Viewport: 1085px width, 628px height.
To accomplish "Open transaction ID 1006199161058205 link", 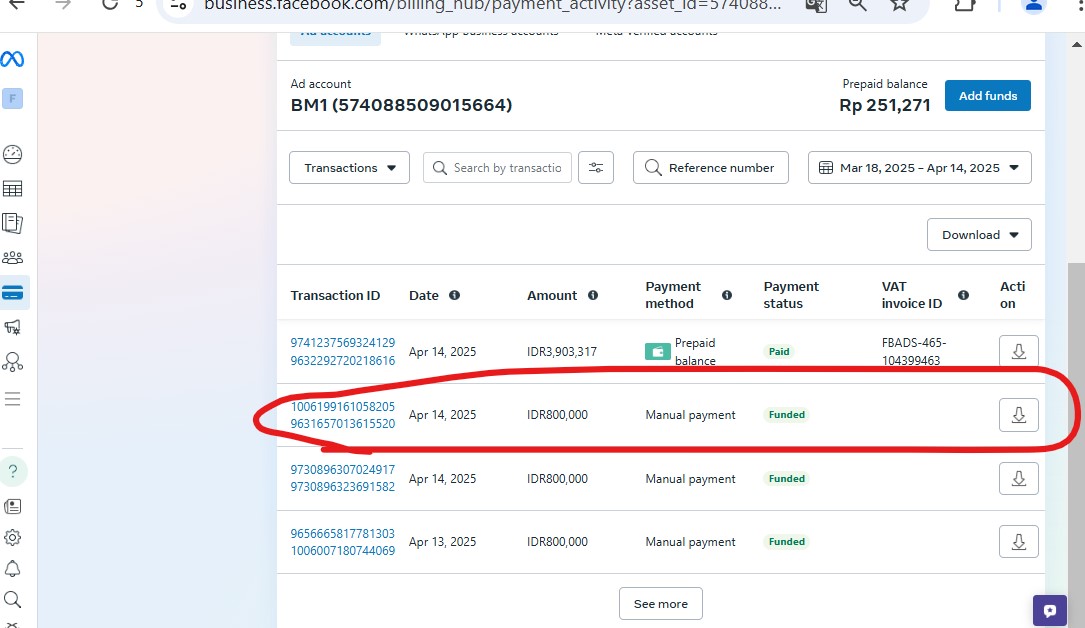I will point(342,407).
